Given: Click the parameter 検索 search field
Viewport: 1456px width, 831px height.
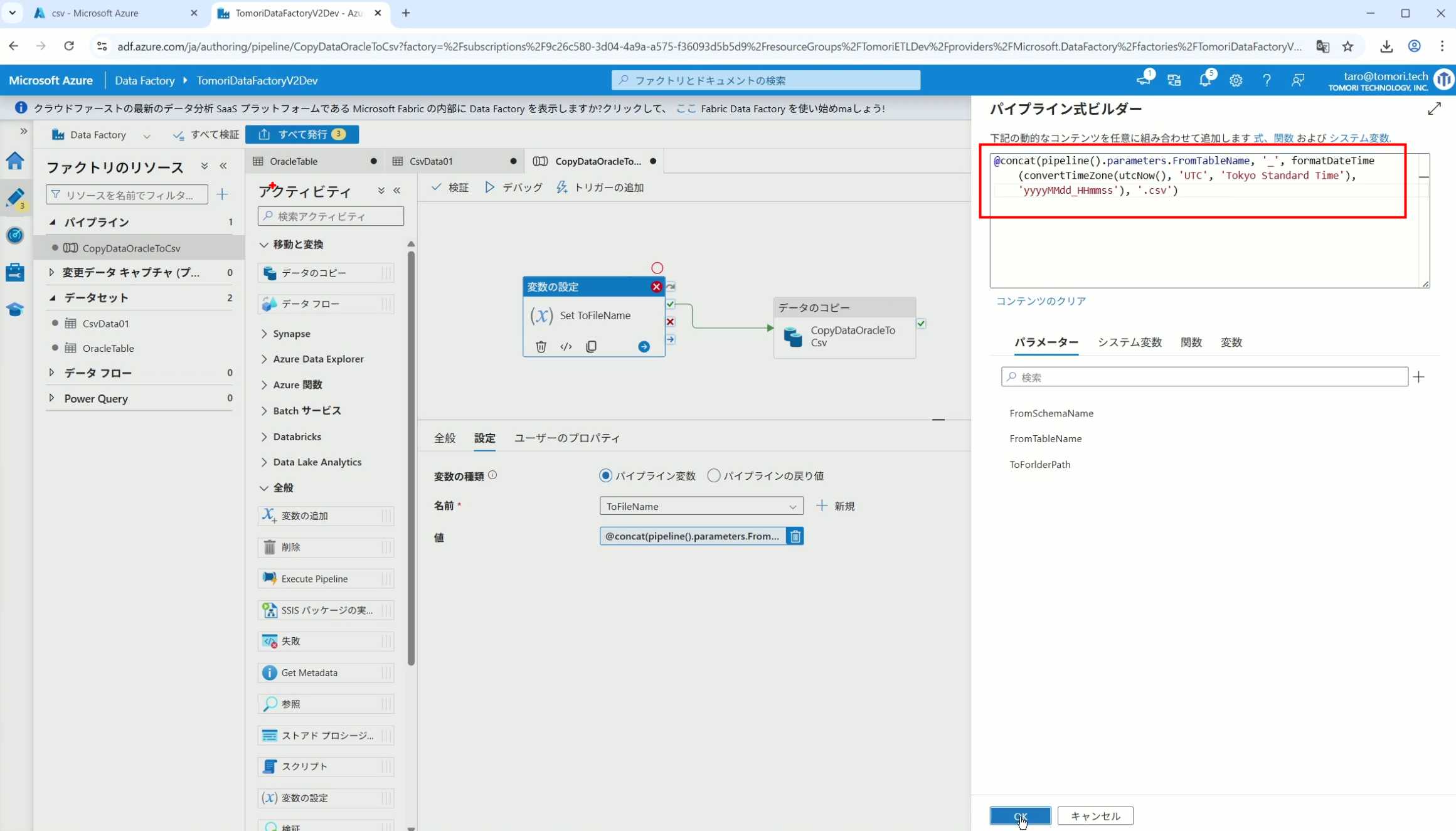Looking at the screenshot, I should pos(1204,377).
